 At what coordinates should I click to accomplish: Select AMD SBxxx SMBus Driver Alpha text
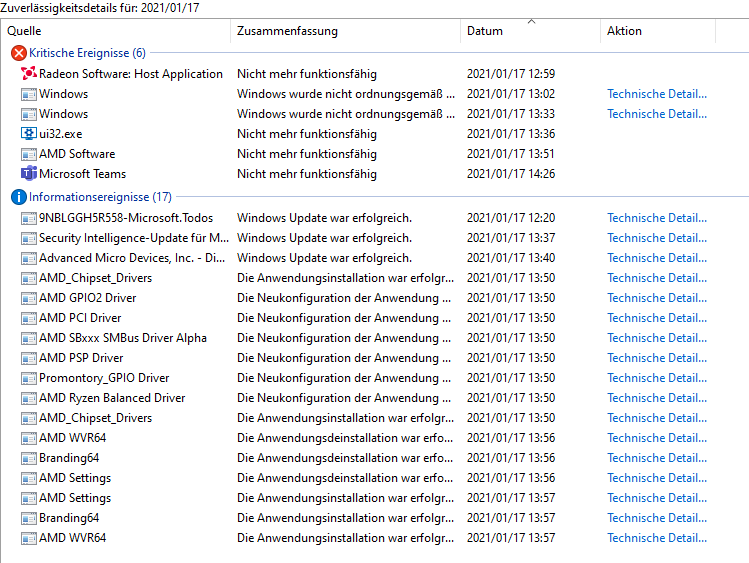[x=123, y=338]
